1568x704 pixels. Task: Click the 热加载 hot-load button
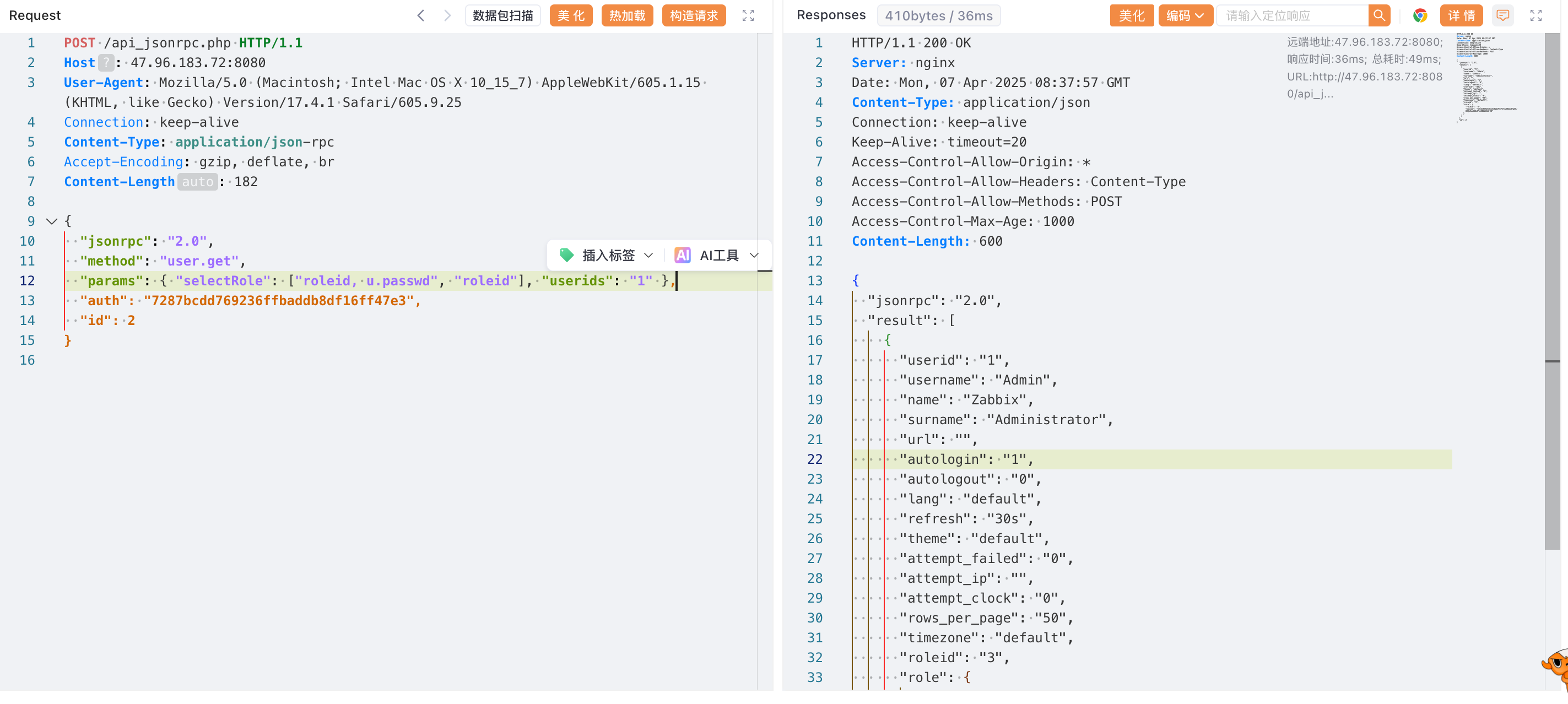[x=626, y=15]
